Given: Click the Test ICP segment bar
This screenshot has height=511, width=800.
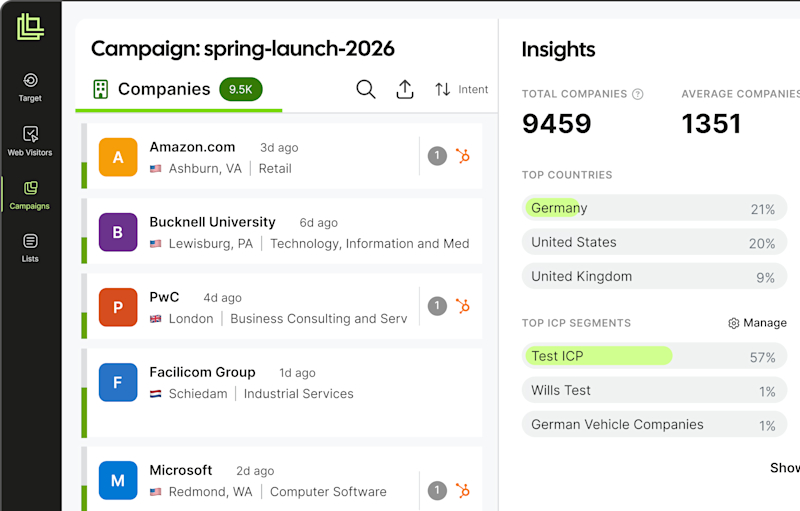Looking at the screenshot, I should click(x=654, y=356).
